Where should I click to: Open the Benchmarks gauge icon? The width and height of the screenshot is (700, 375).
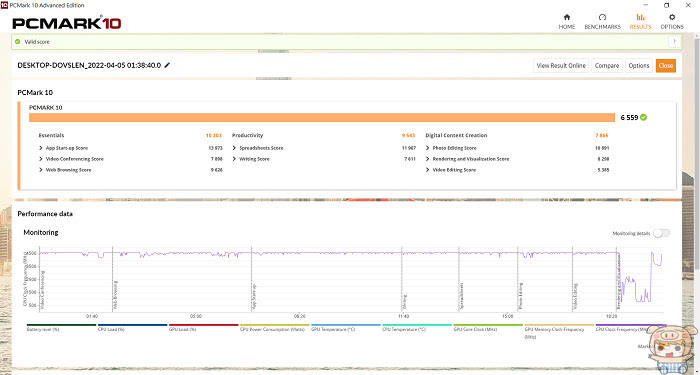[x=602, y=17]
